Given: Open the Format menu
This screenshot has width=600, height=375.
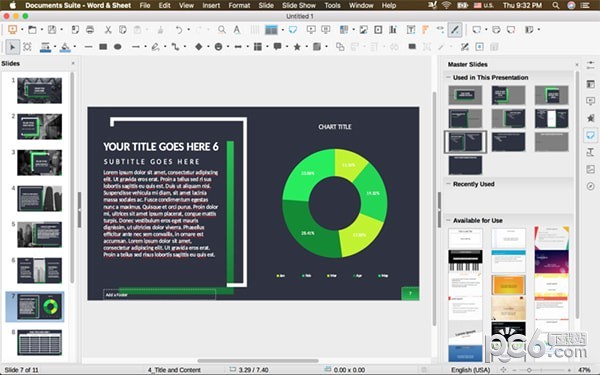Looking at the screenshot, I should (239, 5).
